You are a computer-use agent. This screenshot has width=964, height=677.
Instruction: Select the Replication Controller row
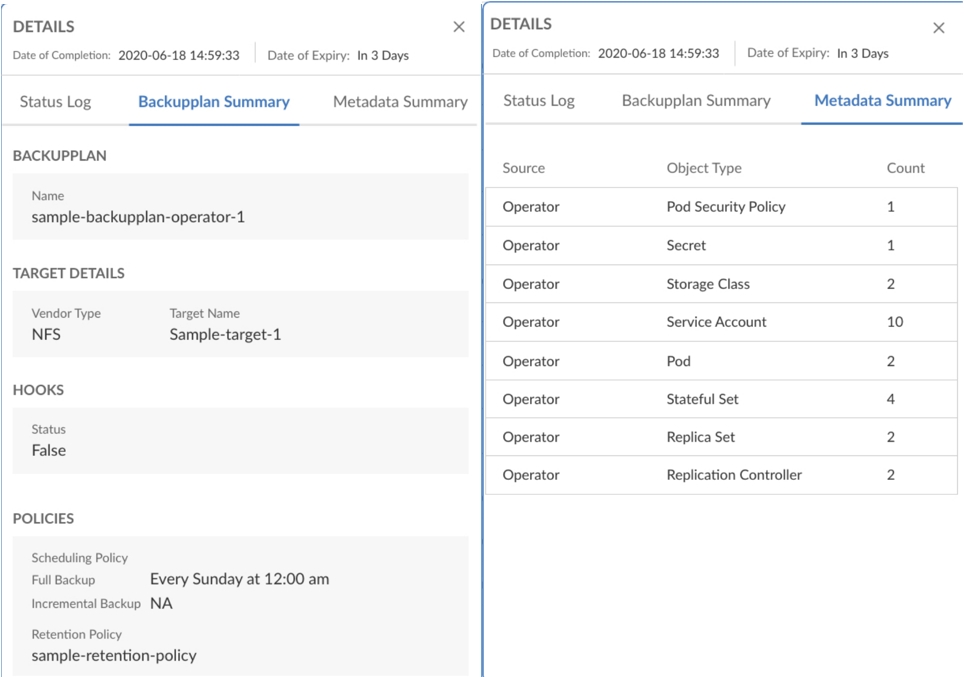coord(734,475)
